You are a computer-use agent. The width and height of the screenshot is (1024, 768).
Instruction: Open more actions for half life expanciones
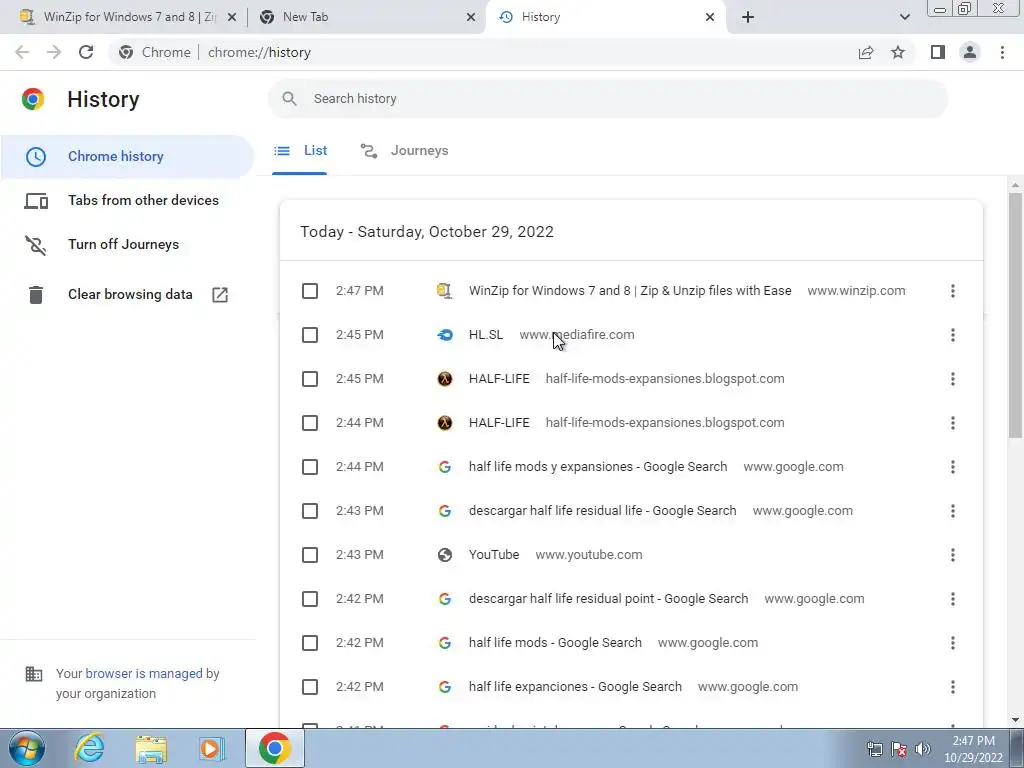pos(953,687)
